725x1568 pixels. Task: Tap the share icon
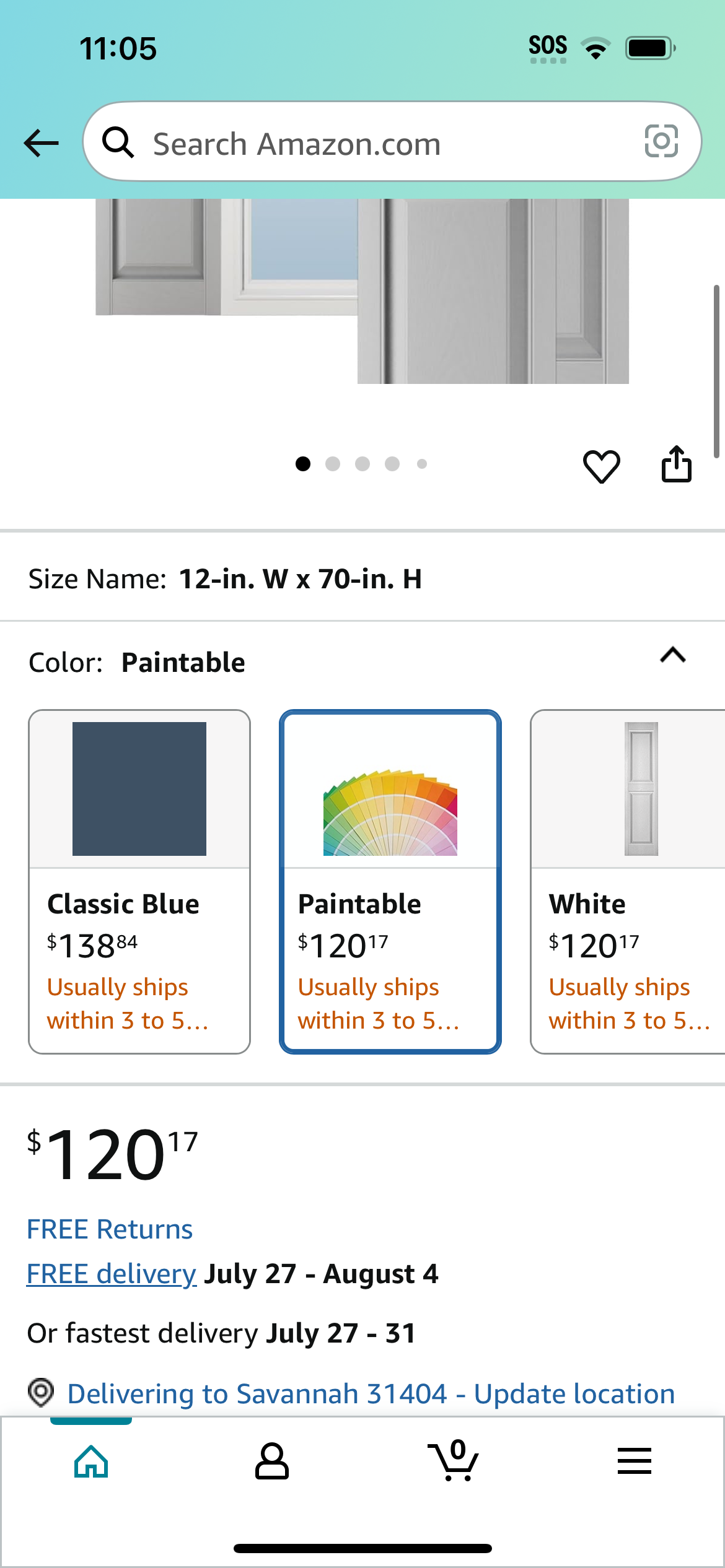point(676,464)
